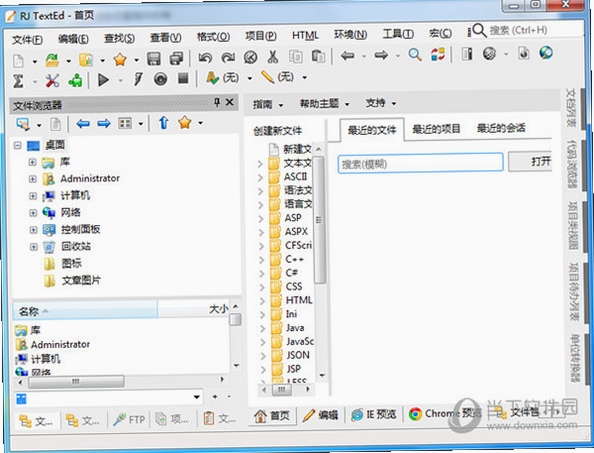Screen dimensions: 594x453
Task: Click the Navigate forward arrow in main toolbar
Action: [x=381, y=55]
